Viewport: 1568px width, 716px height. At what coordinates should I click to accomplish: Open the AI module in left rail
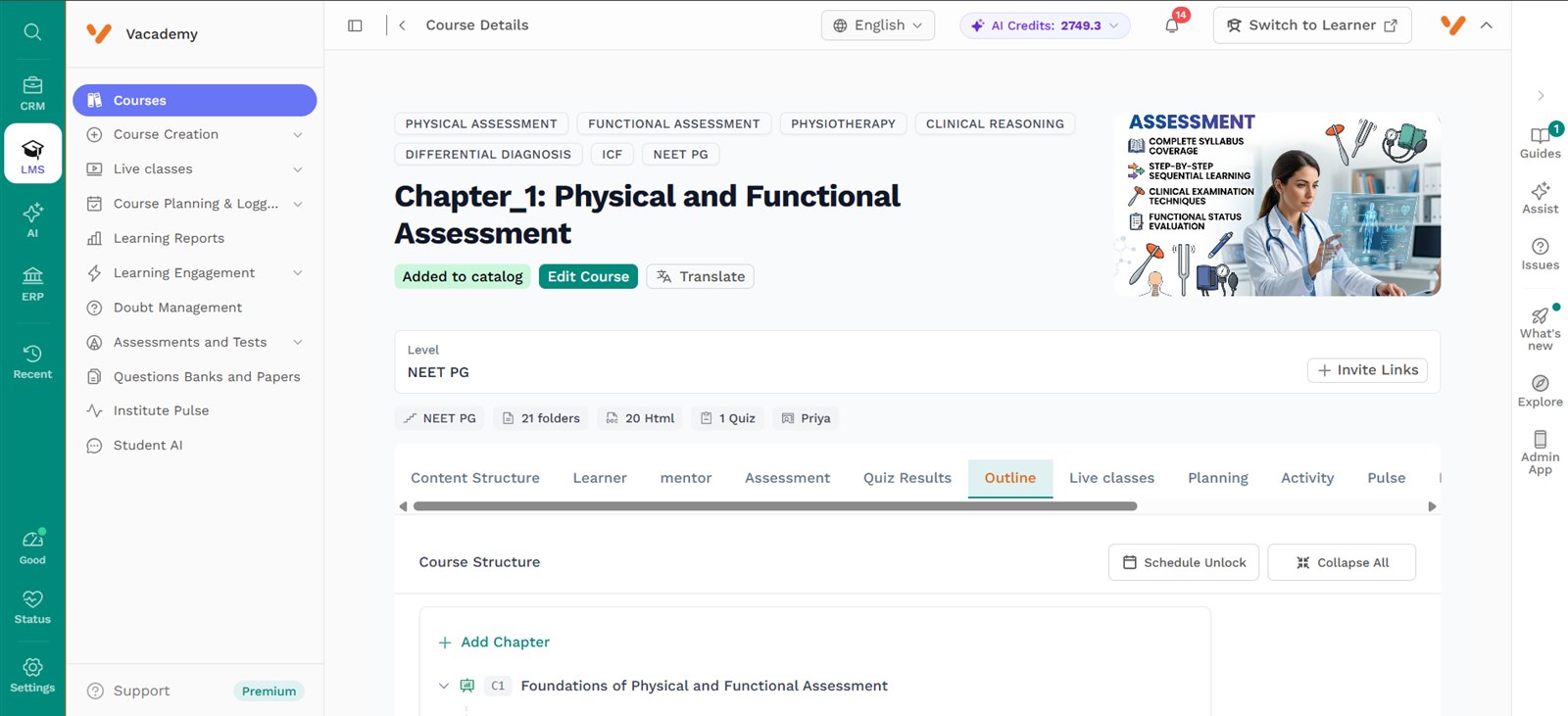coord(32,220)
